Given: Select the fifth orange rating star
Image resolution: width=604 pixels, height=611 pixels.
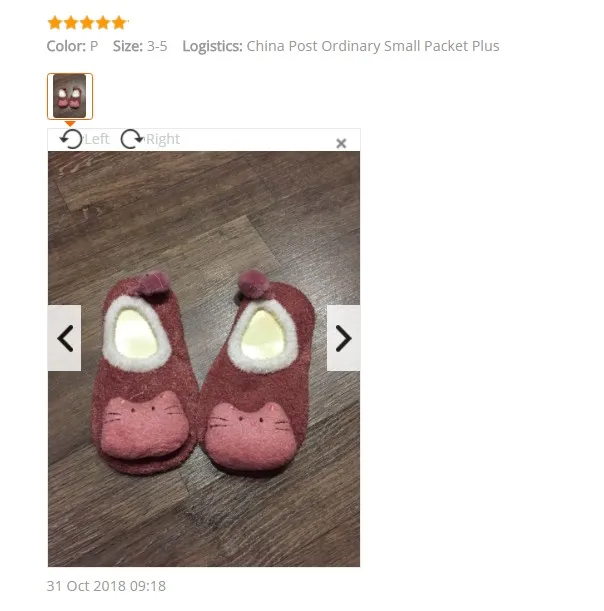Looking at the screenshot, I should [x=119, y=23].
